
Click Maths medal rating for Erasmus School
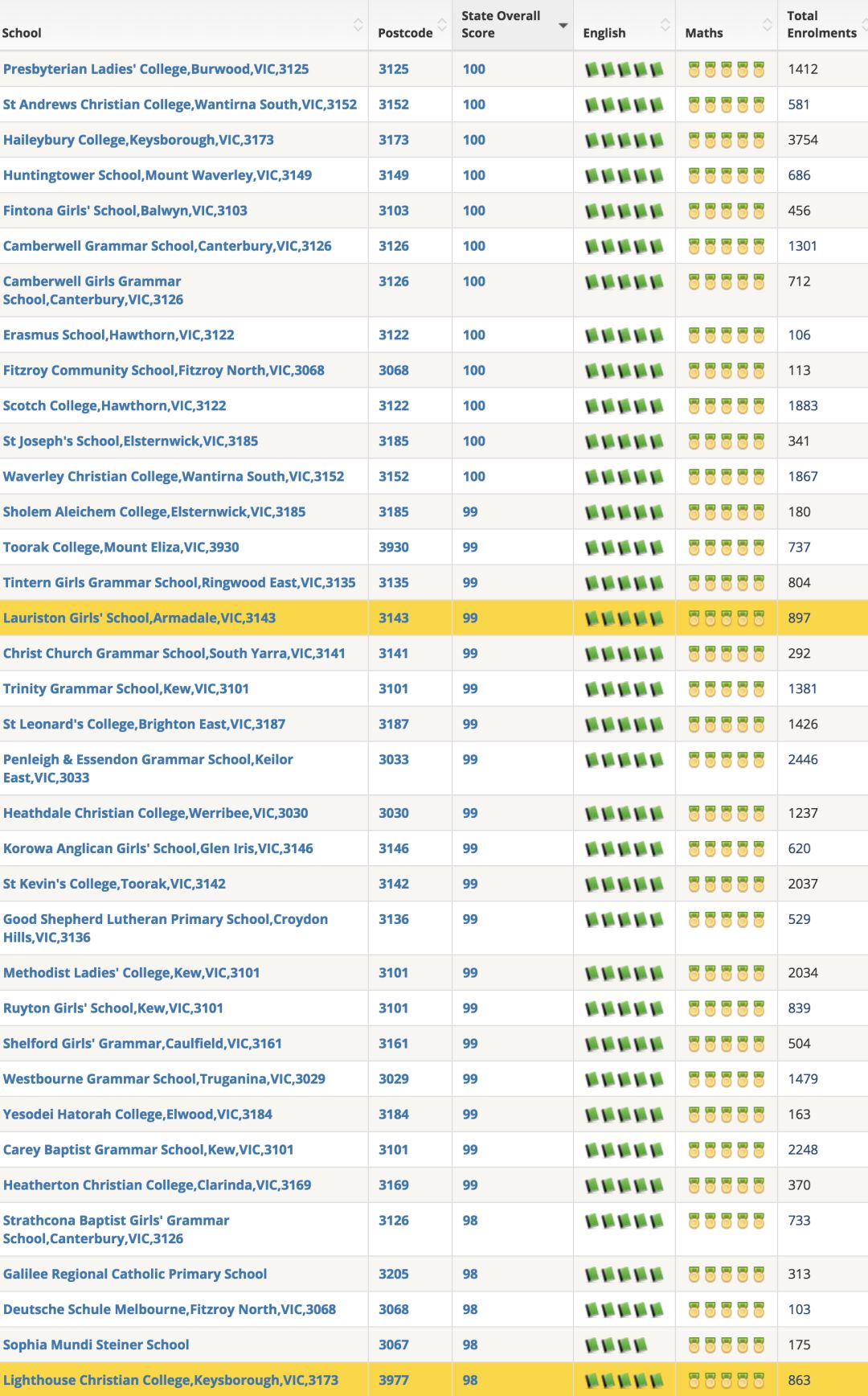(x=727, y=335)
